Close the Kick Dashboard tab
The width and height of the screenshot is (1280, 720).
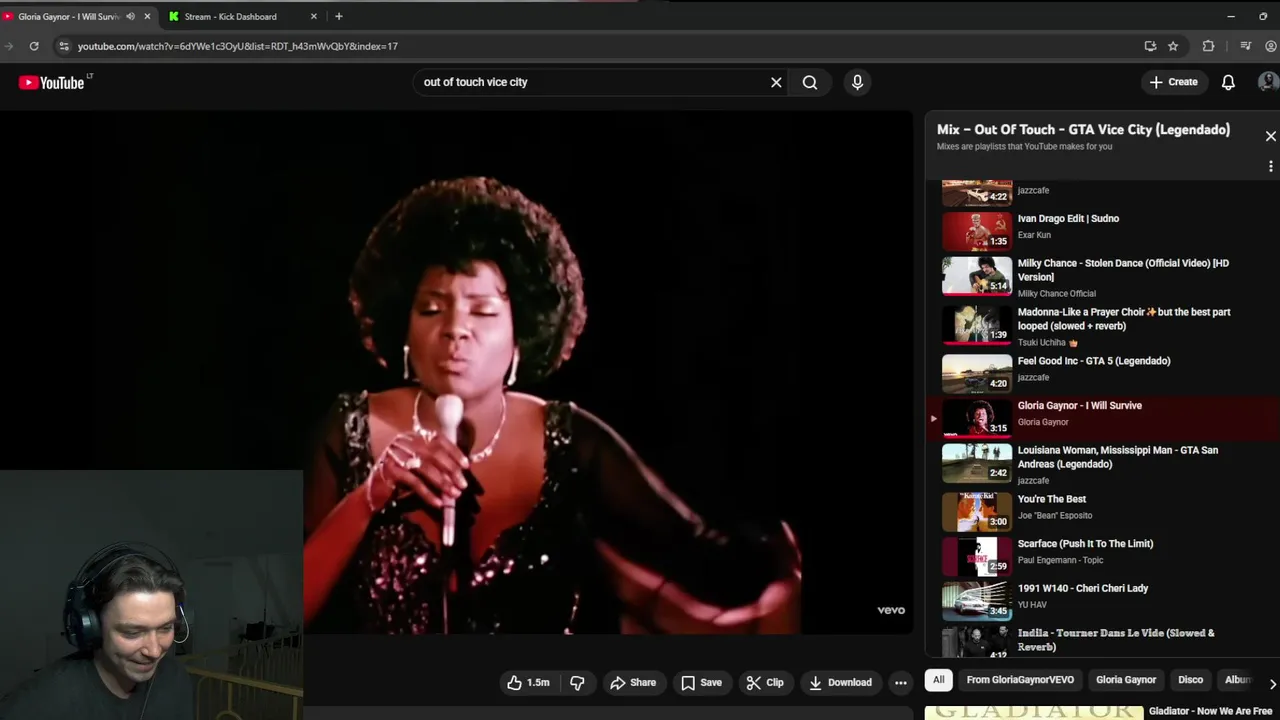click(x=313, y=16)
